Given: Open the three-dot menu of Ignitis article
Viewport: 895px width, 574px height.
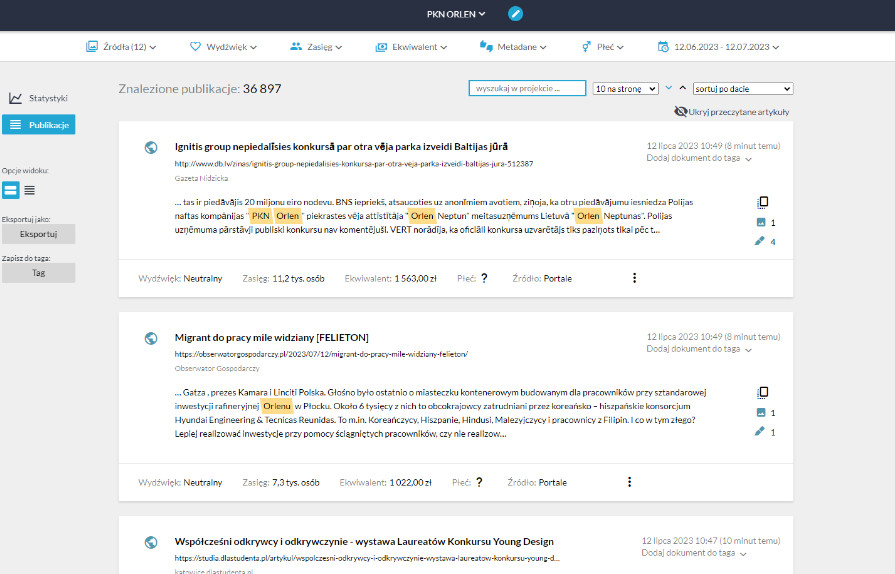Looking at the screenshot, I should (x=634, y=278).
